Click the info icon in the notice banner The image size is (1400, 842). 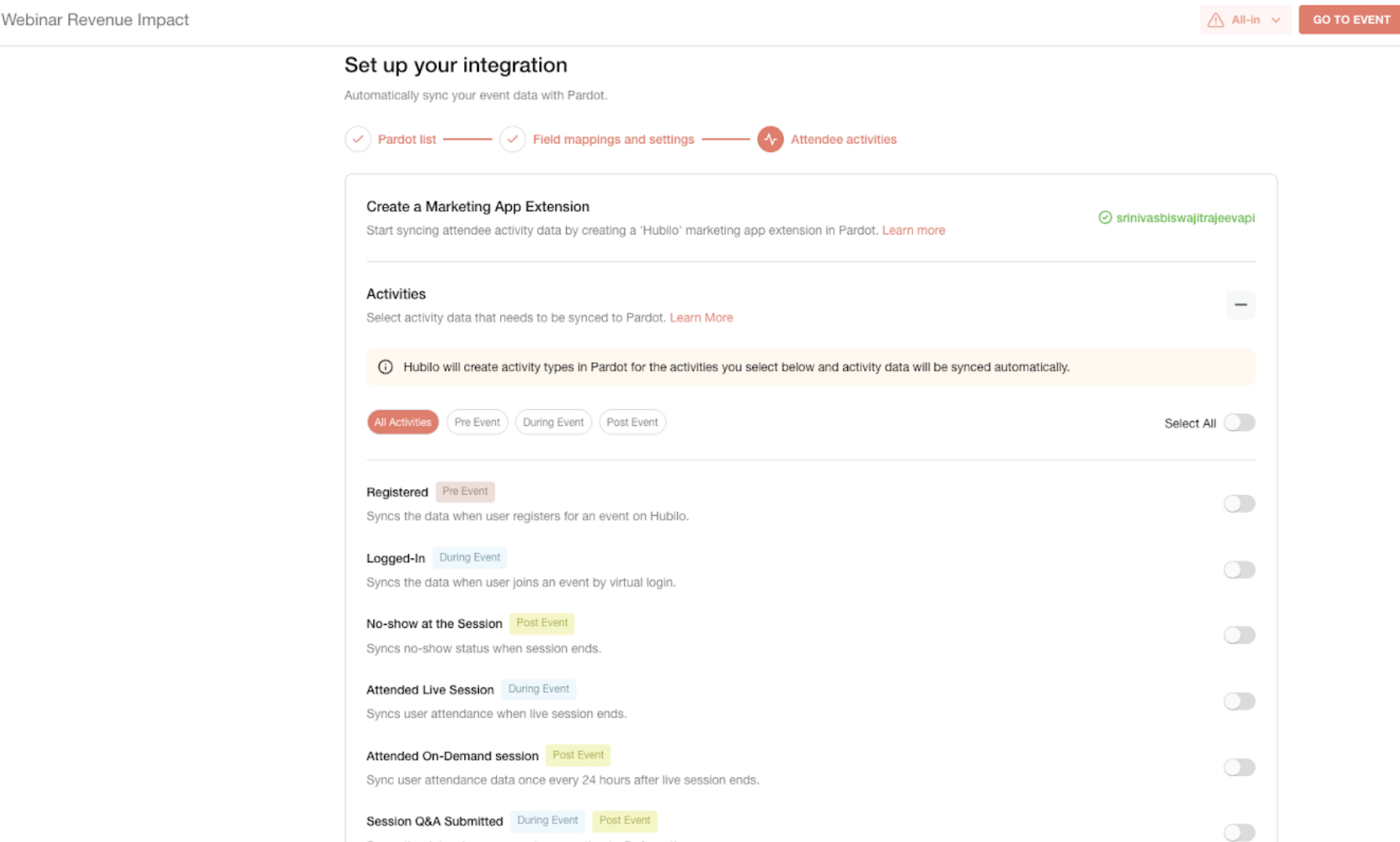(x=385, y=367)
